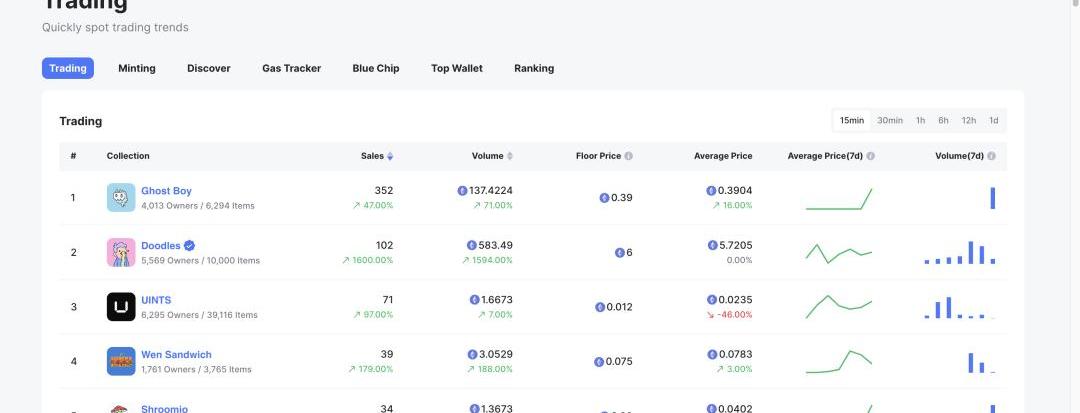Click the Doodles collection avatar image
Image resolution: width=1080 pixels, height=413 pixels.
click(121, 252)
